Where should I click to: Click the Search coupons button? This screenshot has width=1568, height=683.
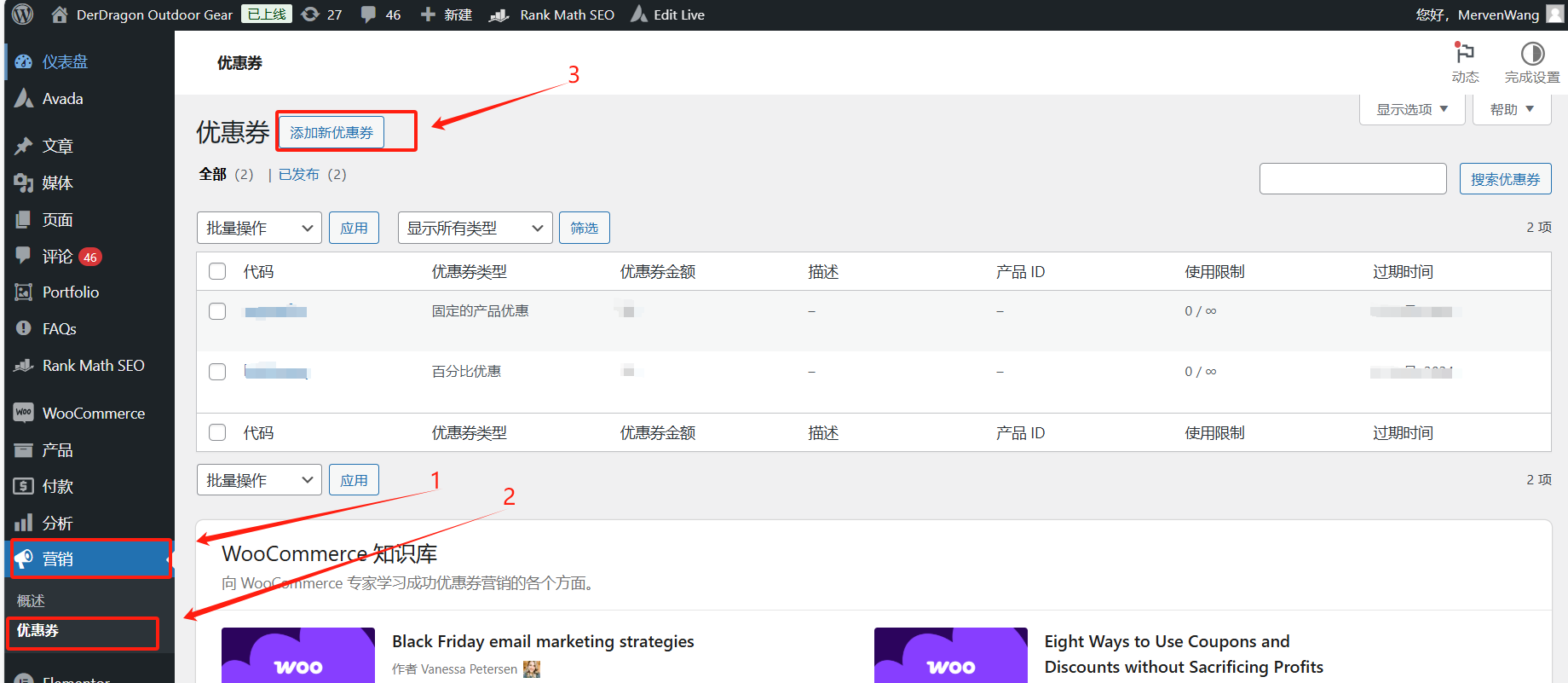[x=1505, y=179]
